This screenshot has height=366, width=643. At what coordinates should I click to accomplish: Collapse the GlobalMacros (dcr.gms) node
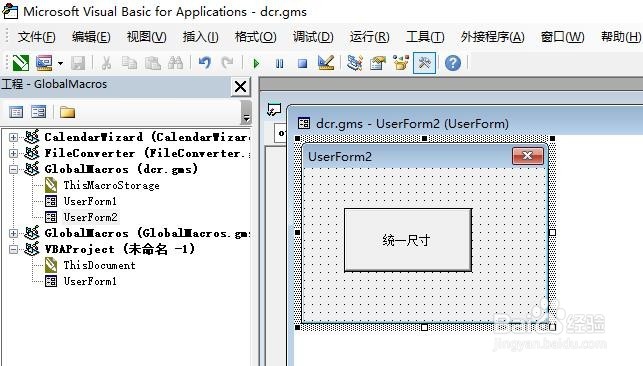(13, 169)
